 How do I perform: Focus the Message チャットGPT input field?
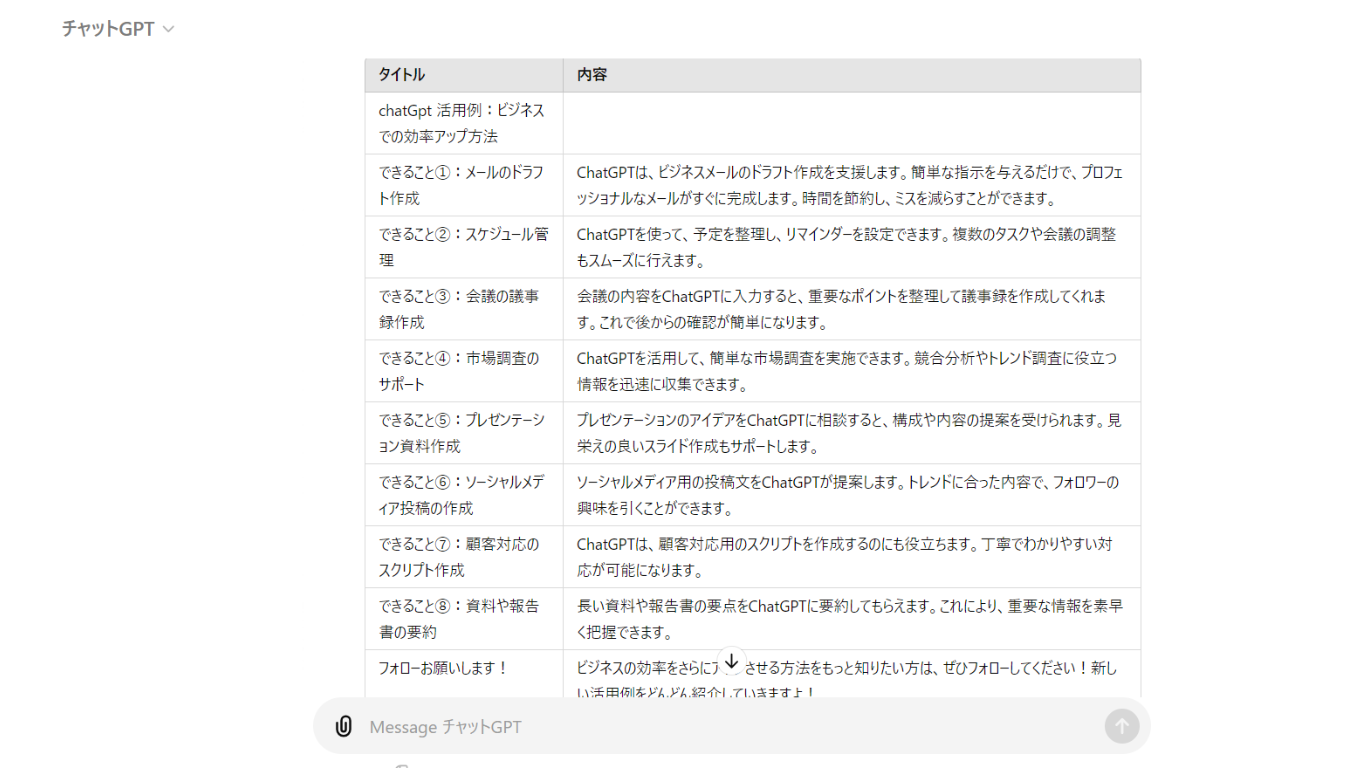tap(730, 727)
